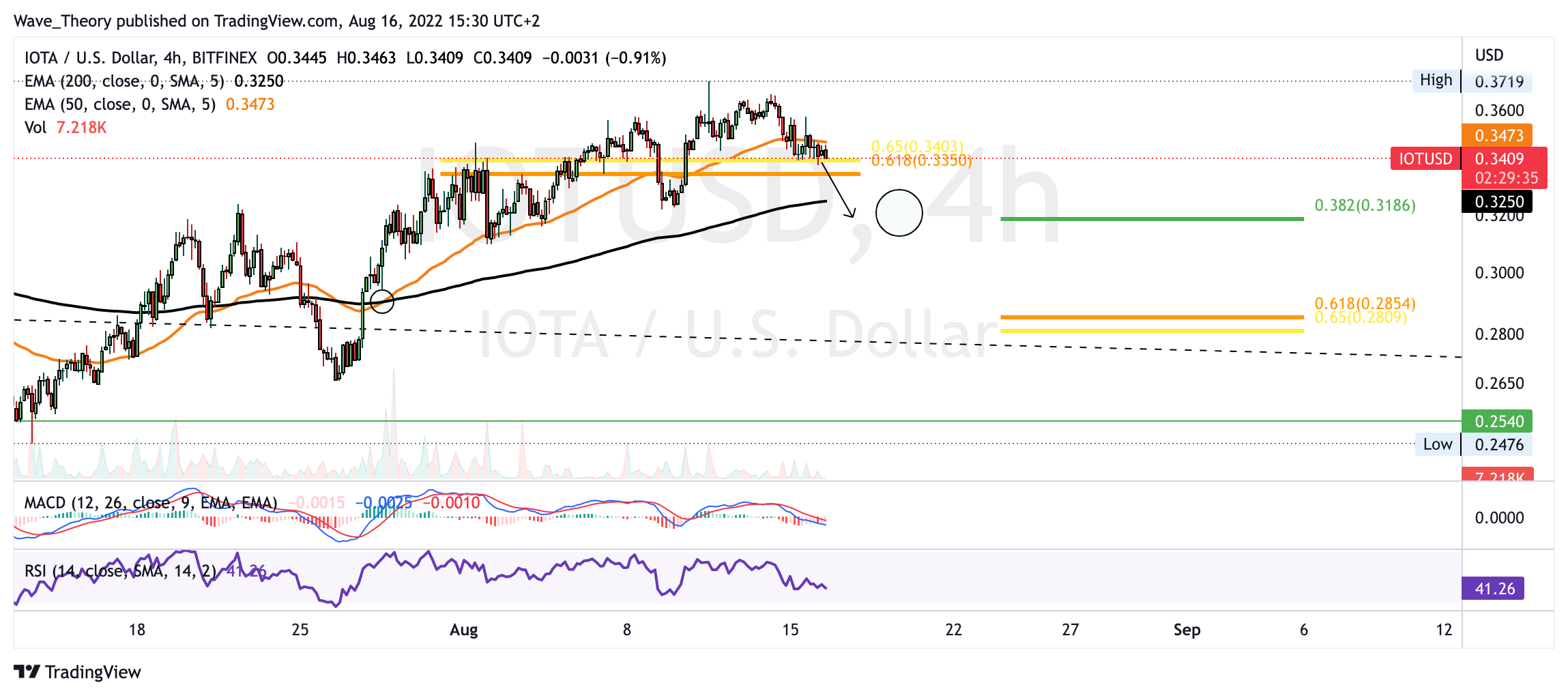The height and width of the screenshot is (696, 1568).
Task: Click the black 0.3250 EMA price label
Action: pyautogui.click(x=1498, y=201)
